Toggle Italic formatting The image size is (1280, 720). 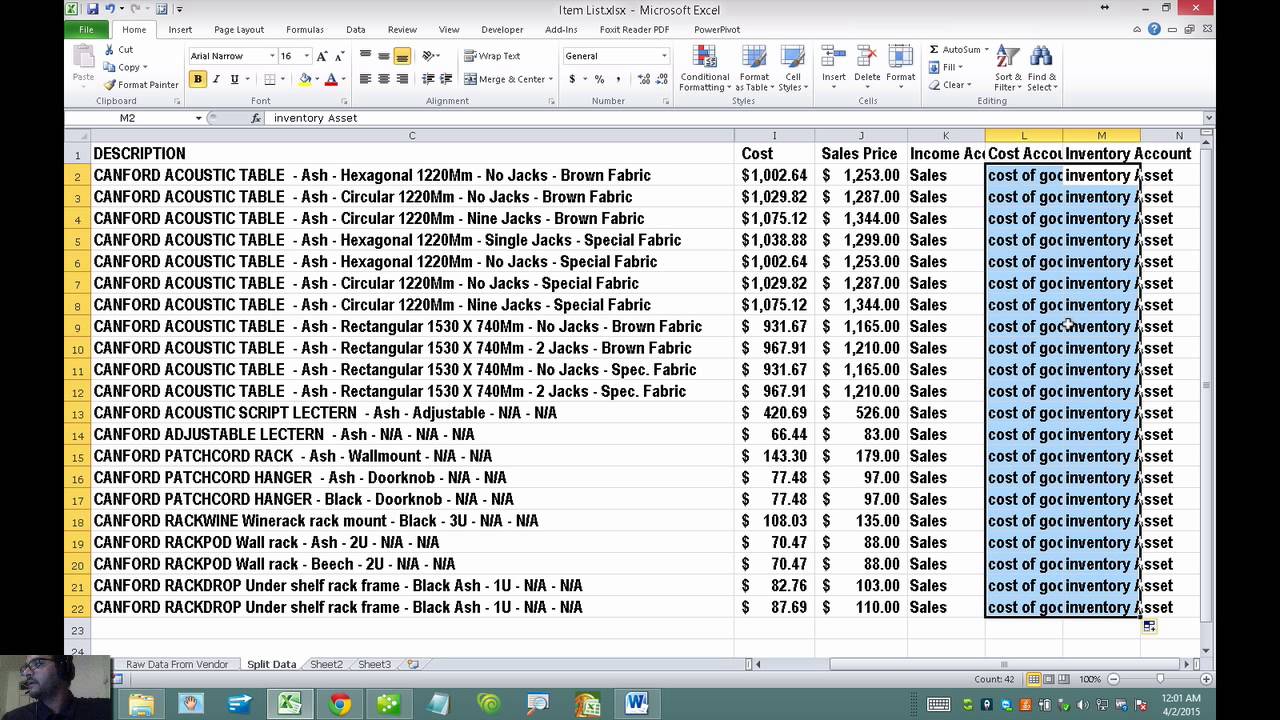click(x=215, y=79)
